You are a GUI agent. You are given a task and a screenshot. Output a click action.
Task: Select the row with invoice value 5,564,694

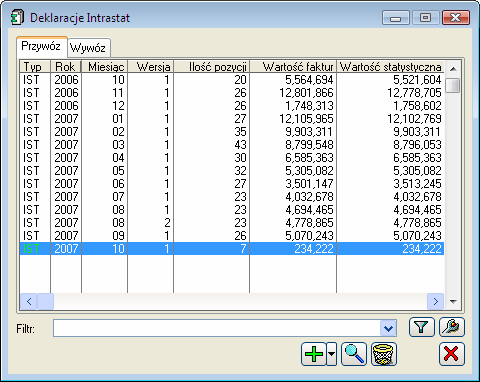[232, 80]
